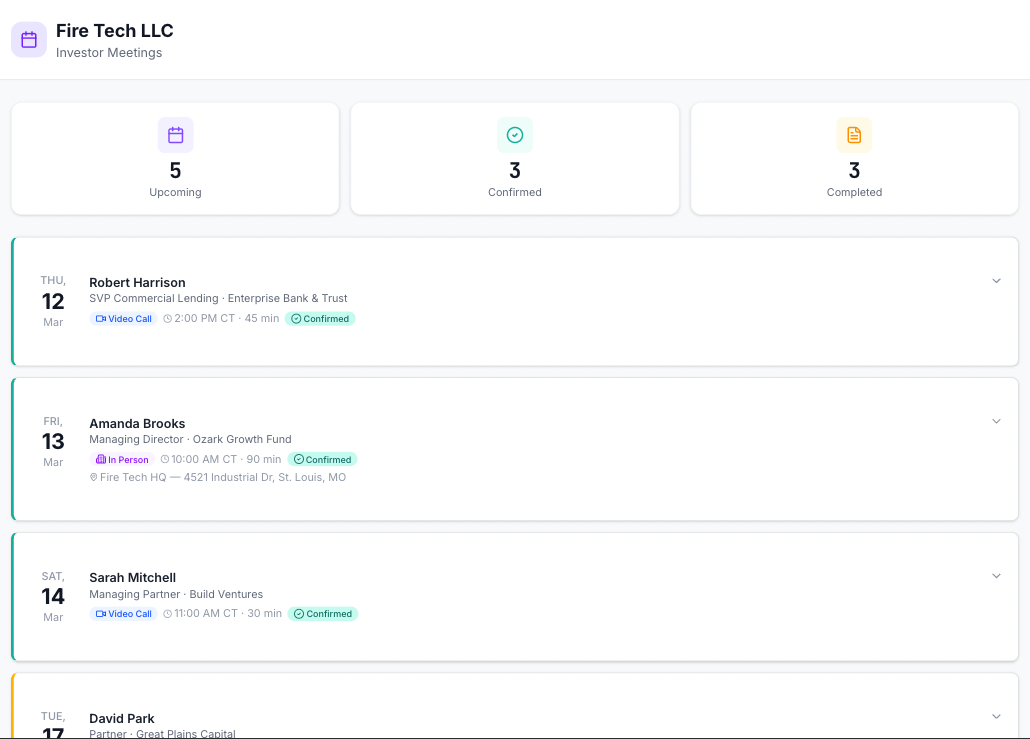Click the clock icon next to 10:00 AM CT
The height and width of the screenshot is (739, 1030).
(x=165, y=460)
